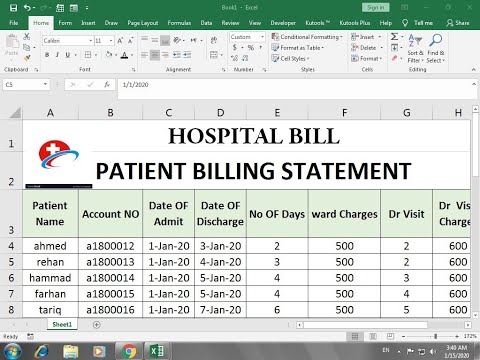Click the Tell me search box
480x360 pixels.
[419, 23]
